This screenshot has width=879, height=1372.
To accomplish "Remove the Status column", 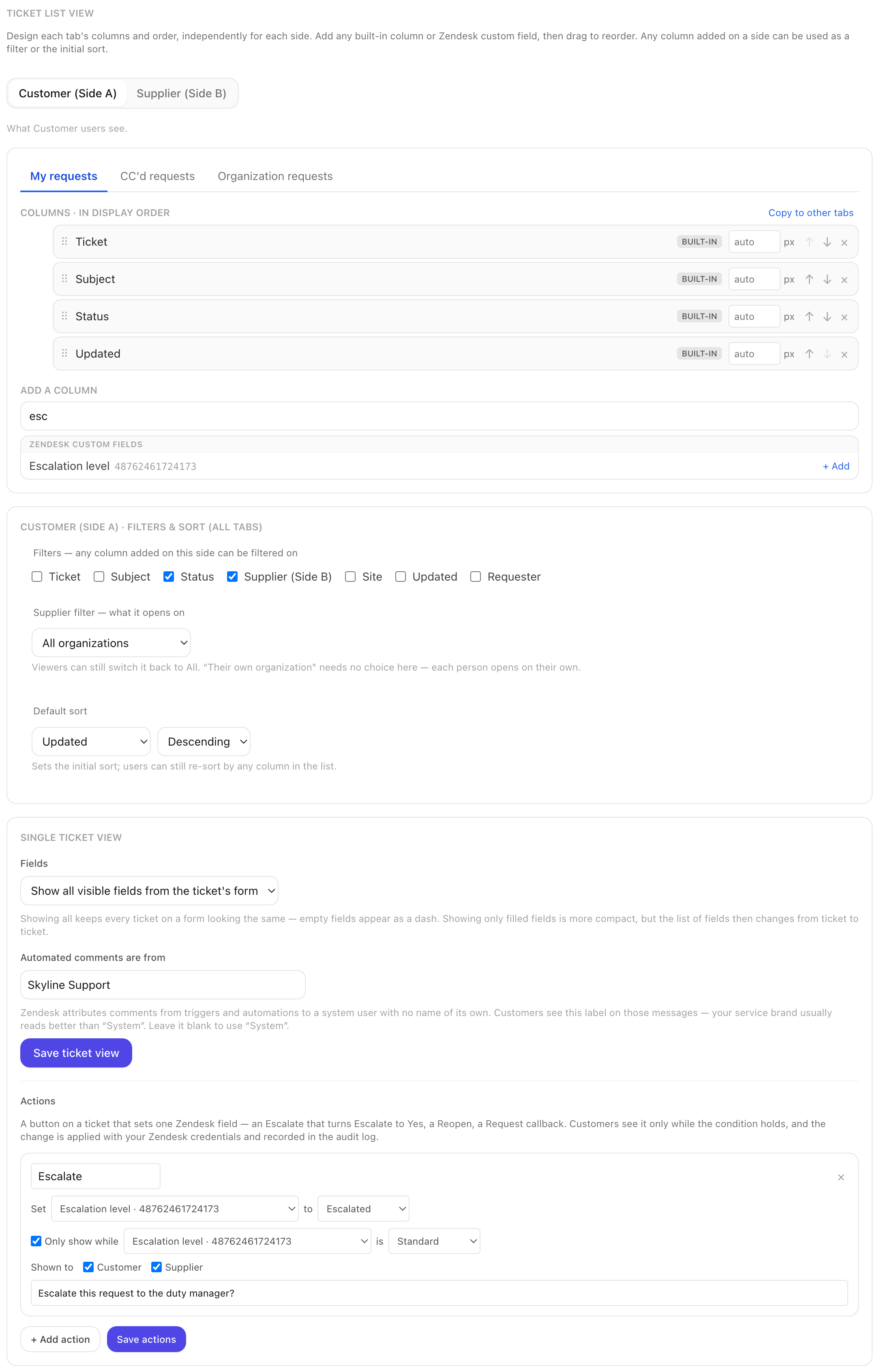I will [844, 317].
